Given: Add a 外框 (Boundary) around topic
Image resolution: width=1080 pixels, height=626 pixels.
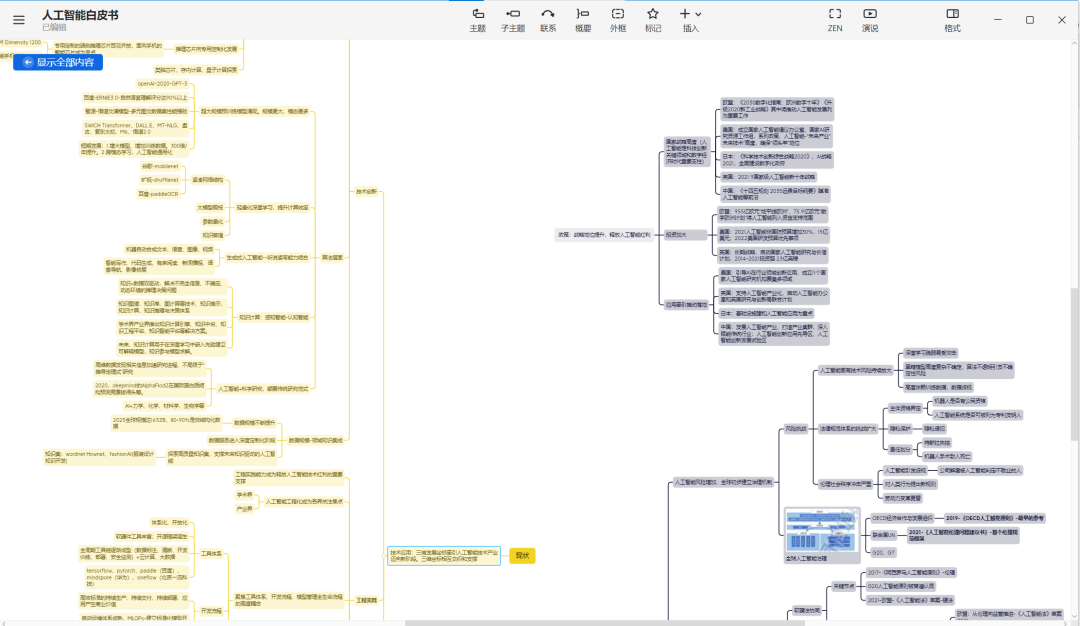Looking at the screenshot, I should [x=618, y=19].
